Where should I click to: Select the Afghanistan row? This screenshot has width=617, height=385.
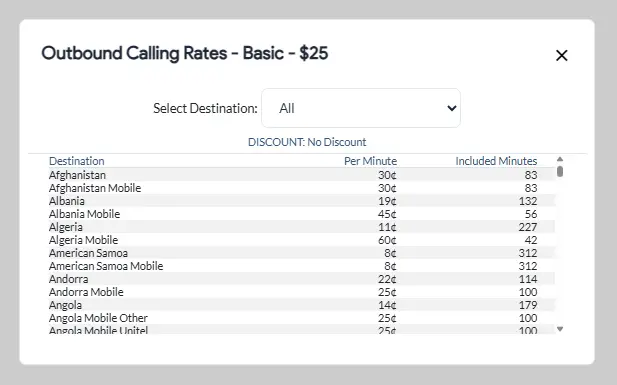click(301, 175)
